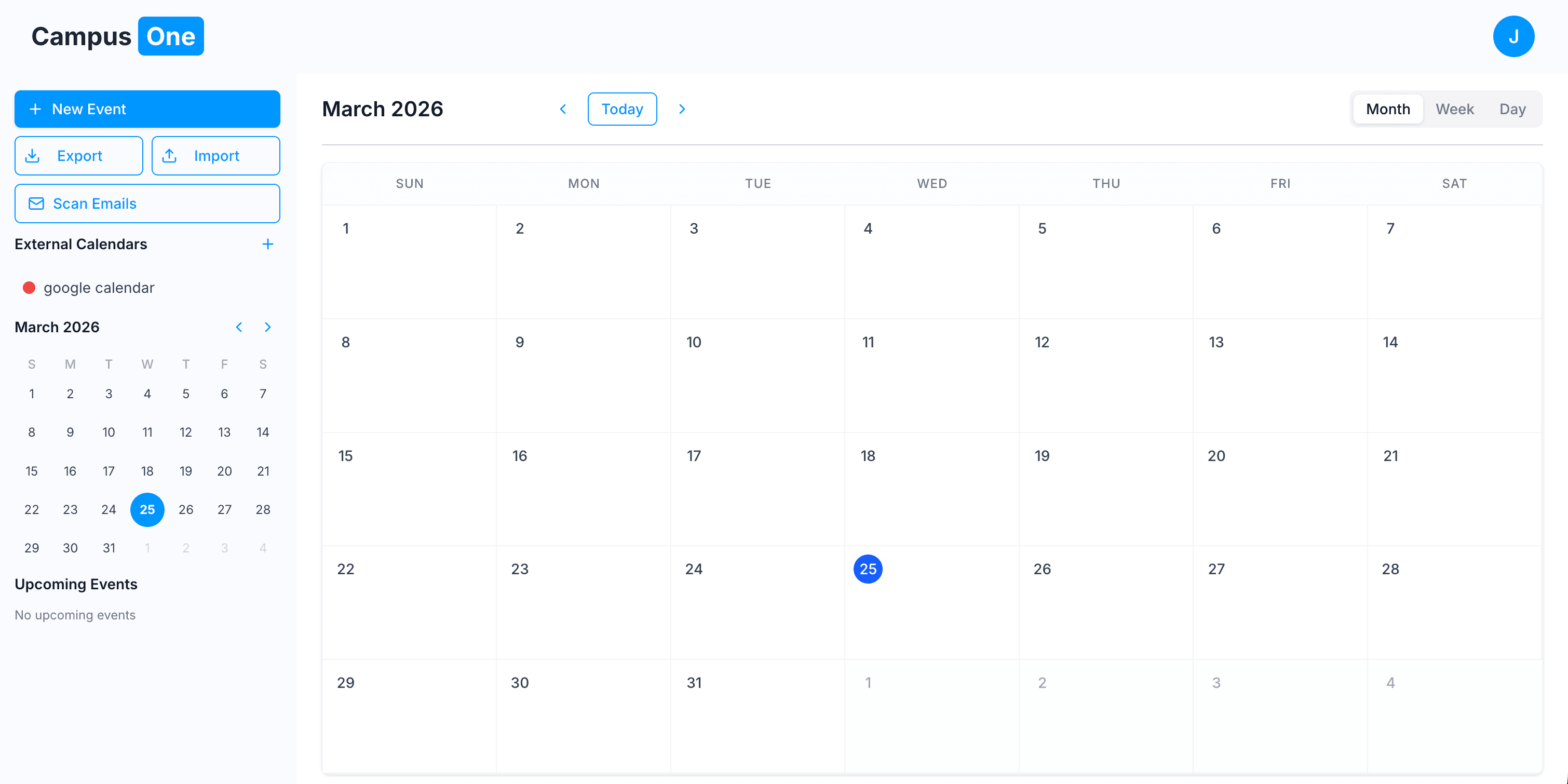Go to previous month with left chevron near Today
1568x784 pixels.
point(563,109)
